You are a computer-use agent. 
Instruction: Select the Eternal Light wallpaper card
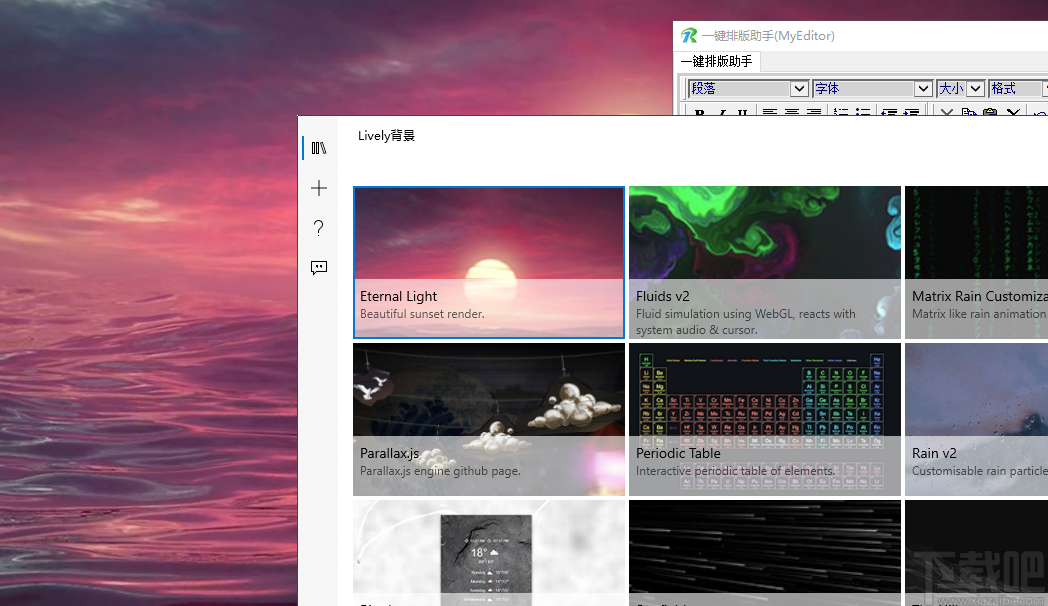point(489,263)
